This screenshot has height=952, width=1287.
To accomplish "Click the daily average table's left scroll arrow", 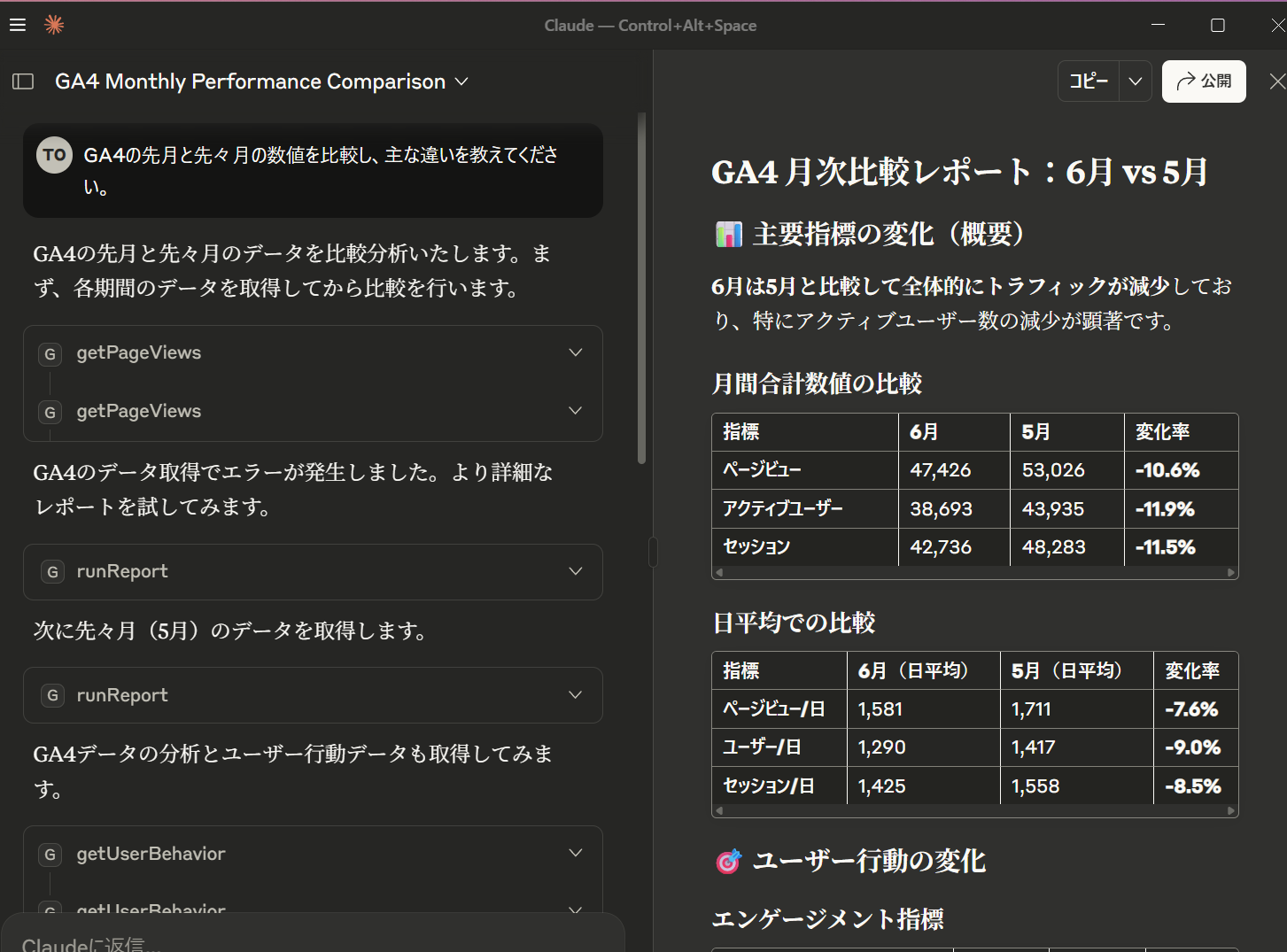I will [x=719, y=810].
